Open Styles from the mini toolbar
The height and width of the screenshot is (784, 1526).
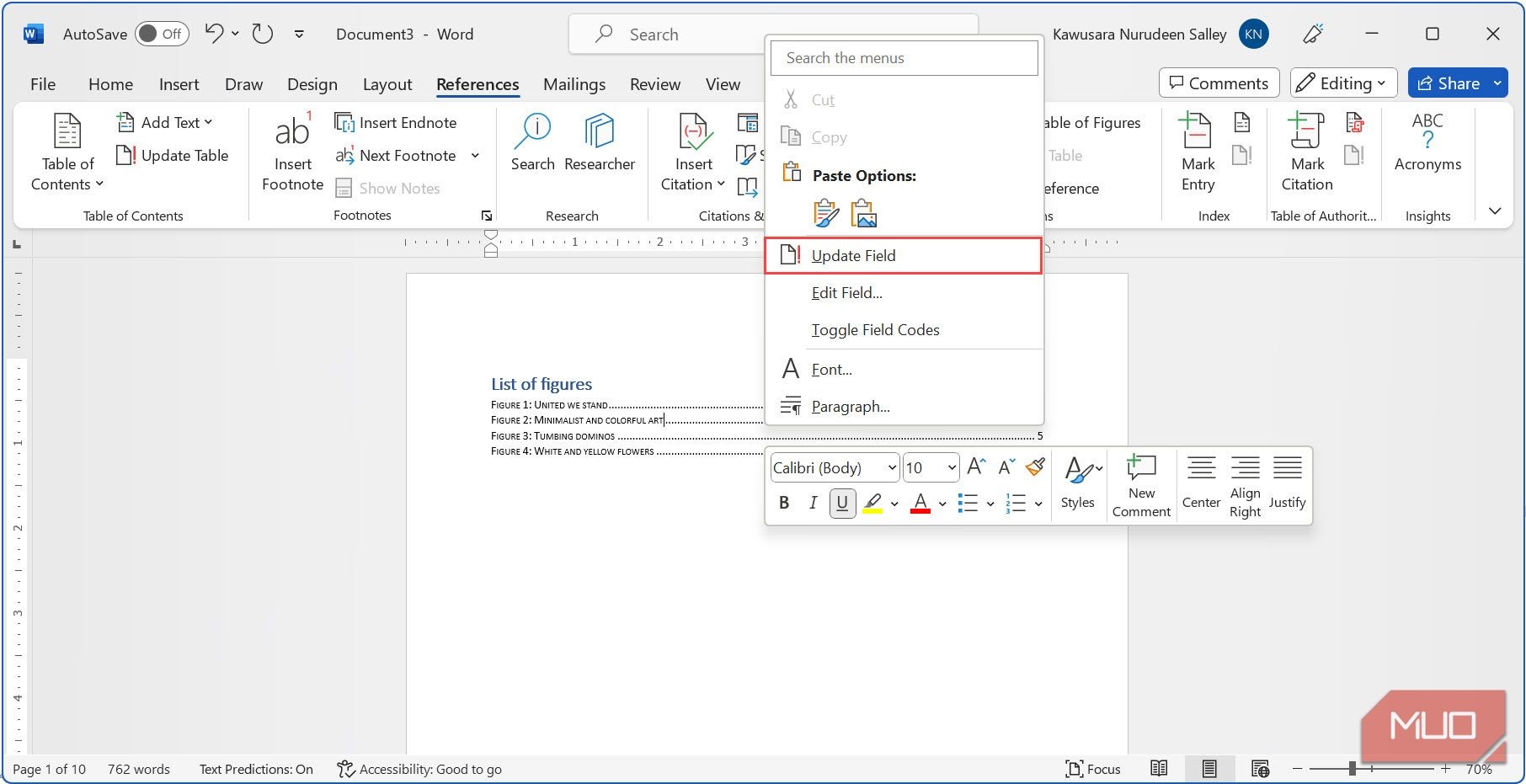click(x=1077, y=483)
